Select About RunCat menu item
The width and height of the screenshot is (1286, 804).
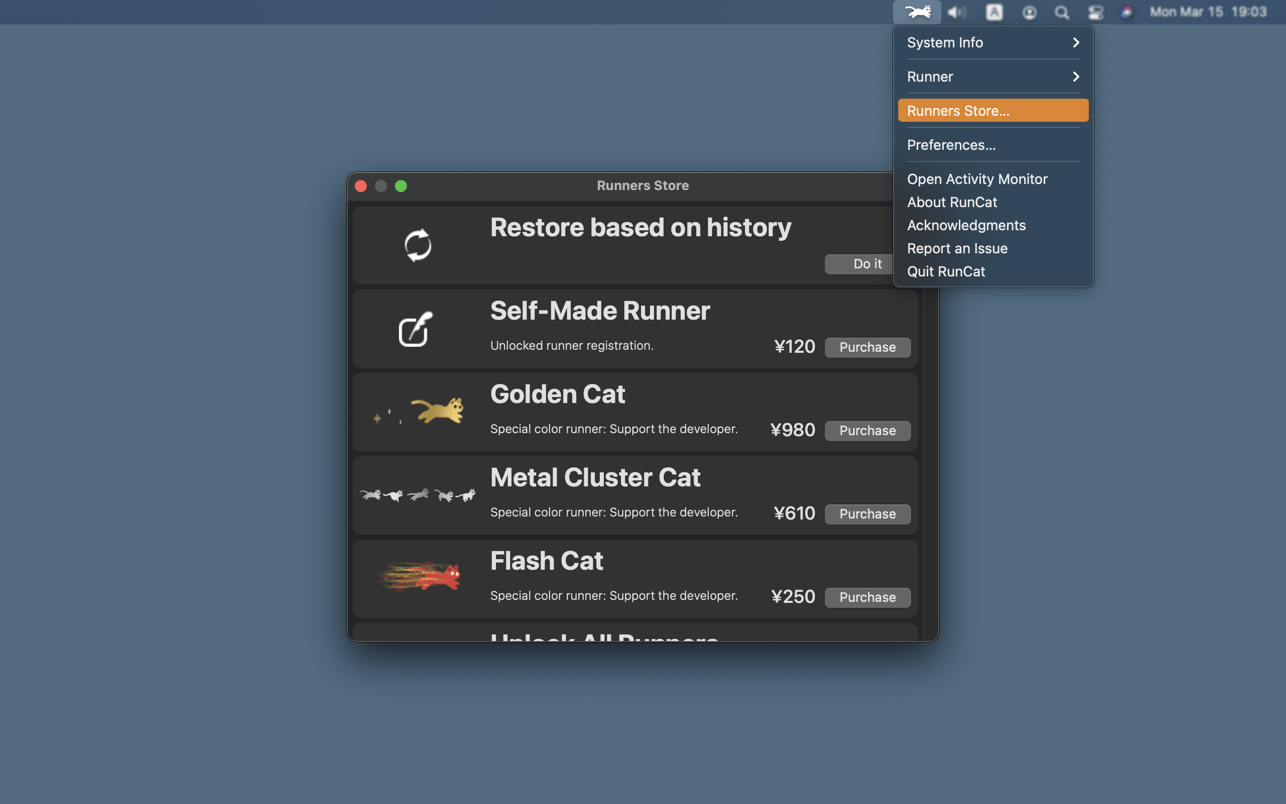[993, 202]
